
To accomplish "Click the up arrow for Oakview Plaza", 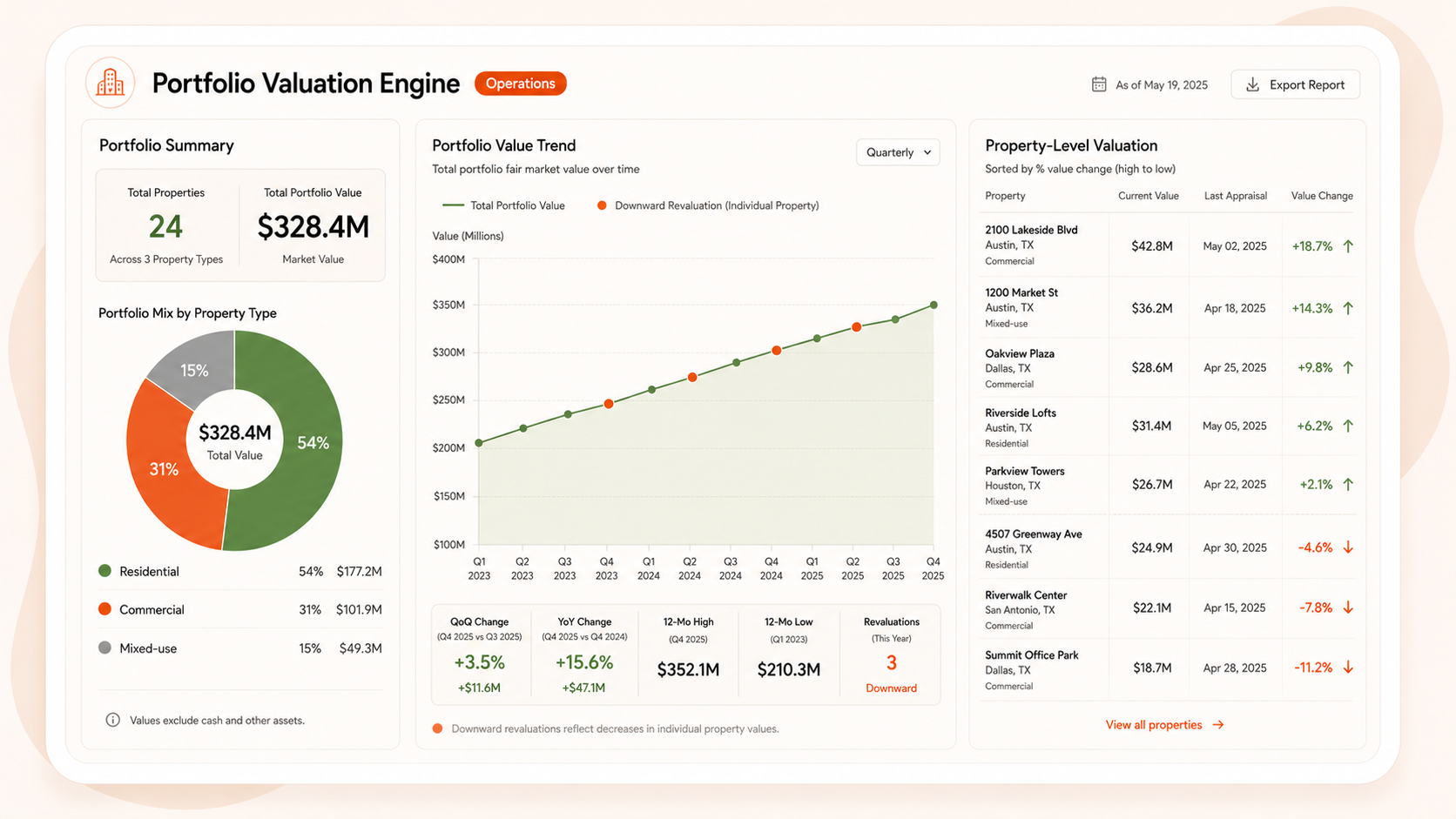I will tap(1348, 367).
